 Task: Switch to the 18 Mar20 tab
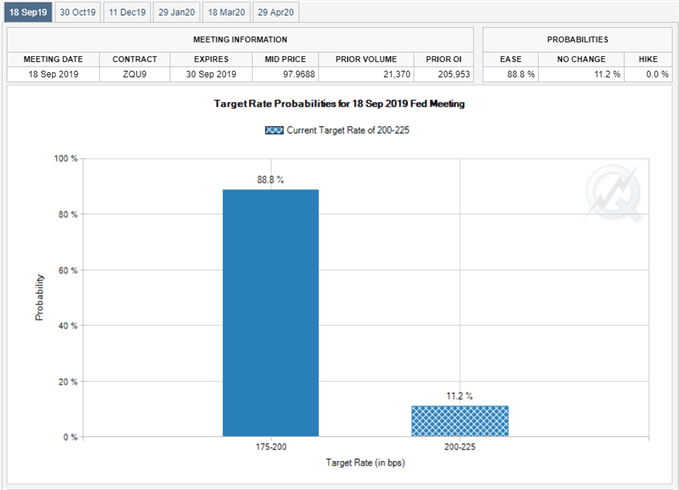pyautogui.click(x=226, y=12)
